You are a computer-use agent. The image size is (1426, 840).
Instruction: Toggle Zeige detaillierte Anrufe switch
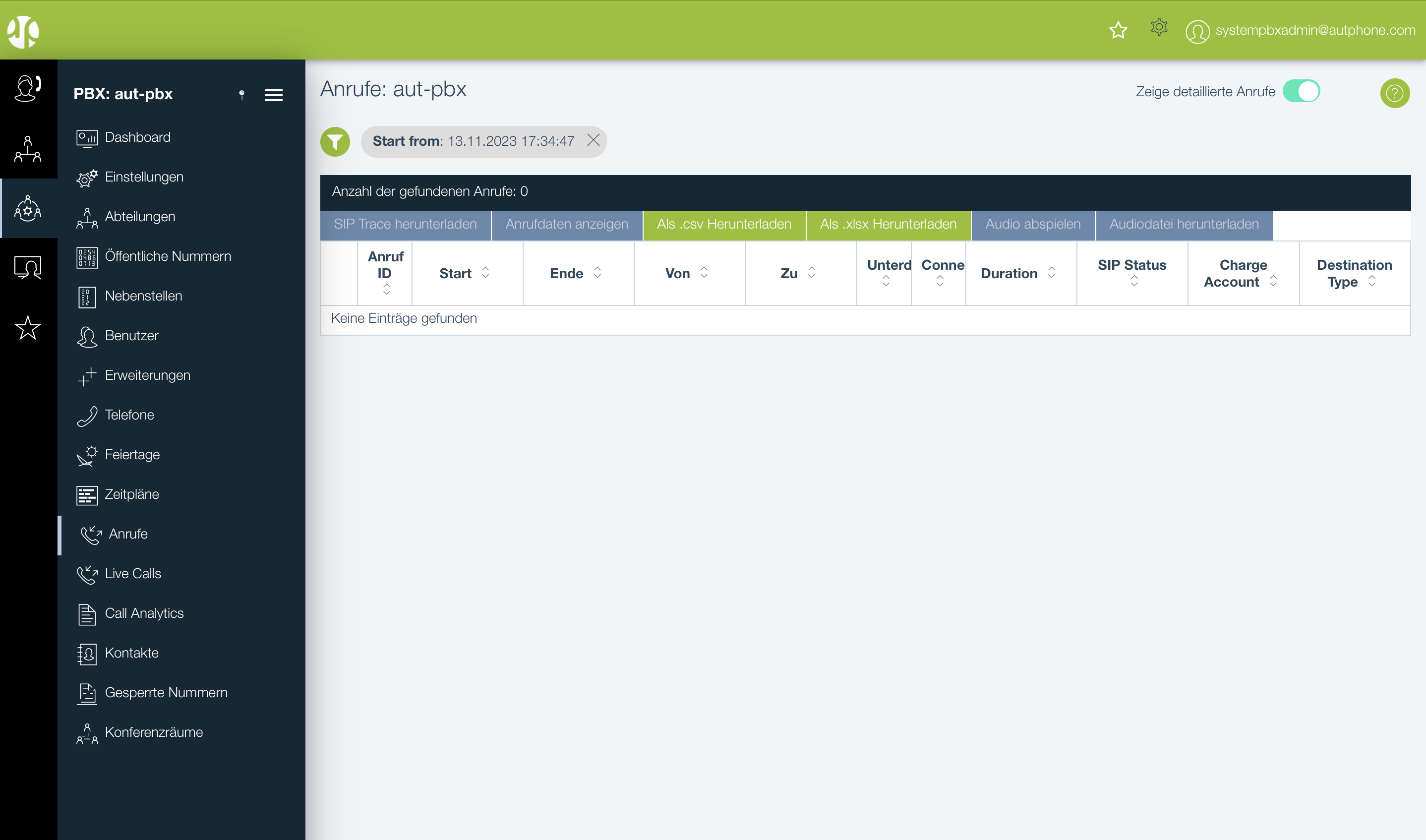1301,91
